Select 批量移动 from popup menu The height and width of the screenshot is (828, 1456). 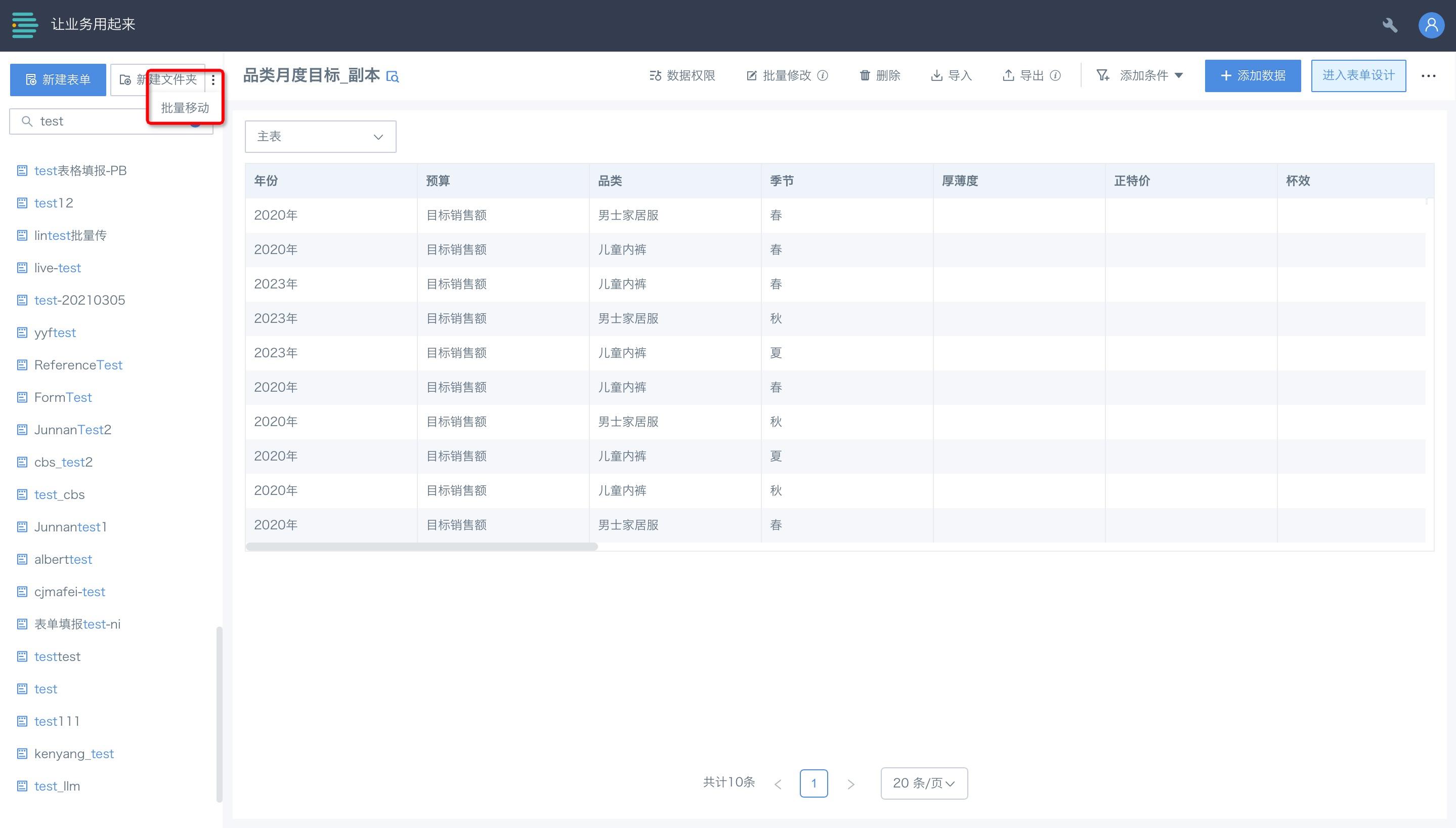[x=185, y=108]
